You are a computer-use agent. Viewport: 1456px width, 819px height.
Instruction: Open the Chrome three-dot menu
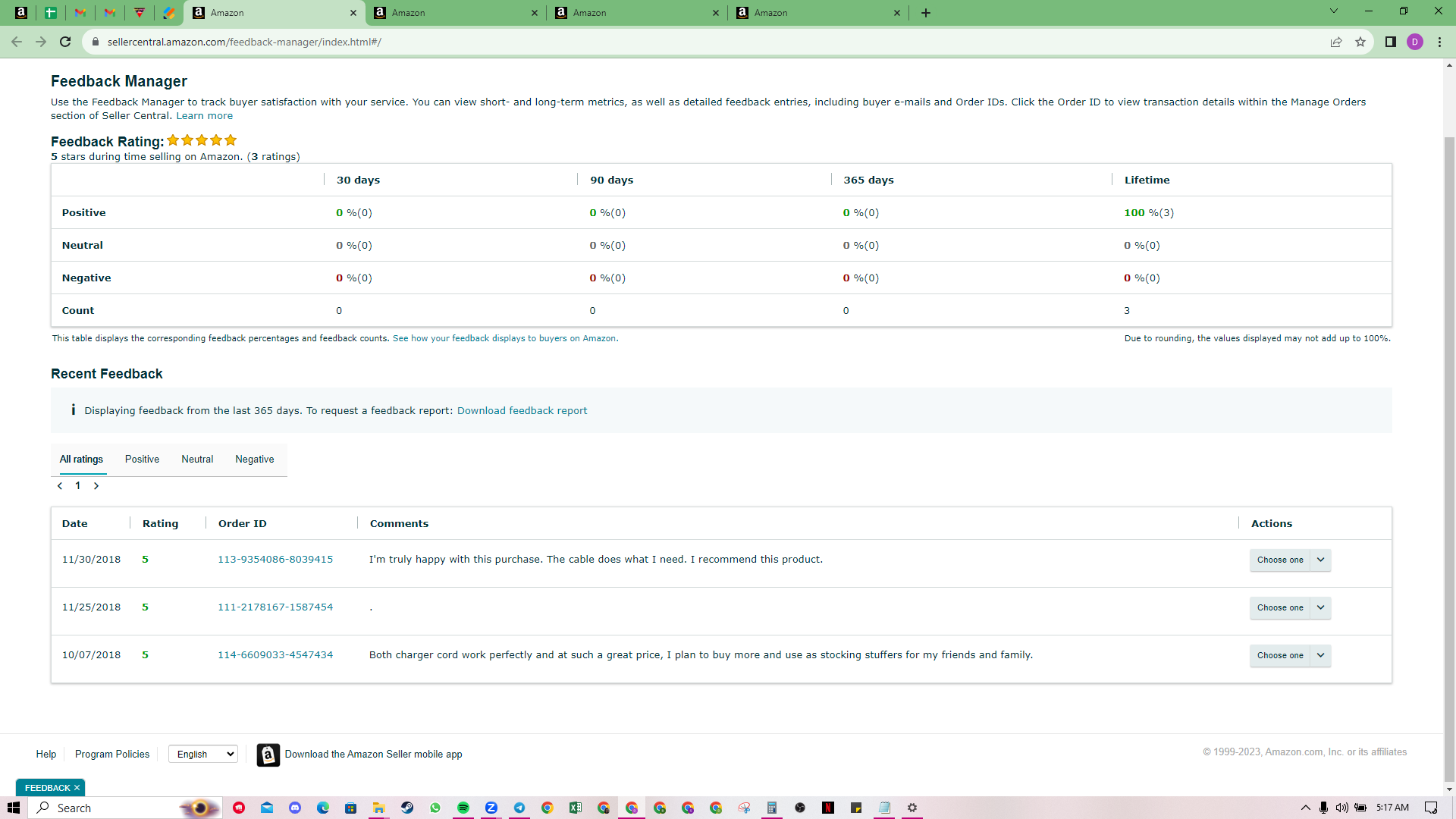pos(1439,42)
